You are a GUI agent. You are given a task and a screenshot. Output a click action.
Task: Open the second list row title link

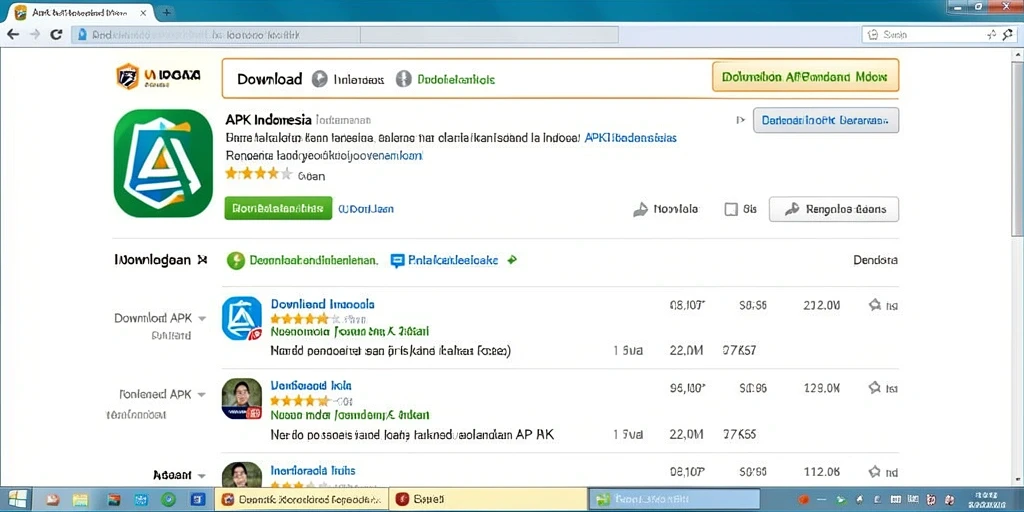311,385
